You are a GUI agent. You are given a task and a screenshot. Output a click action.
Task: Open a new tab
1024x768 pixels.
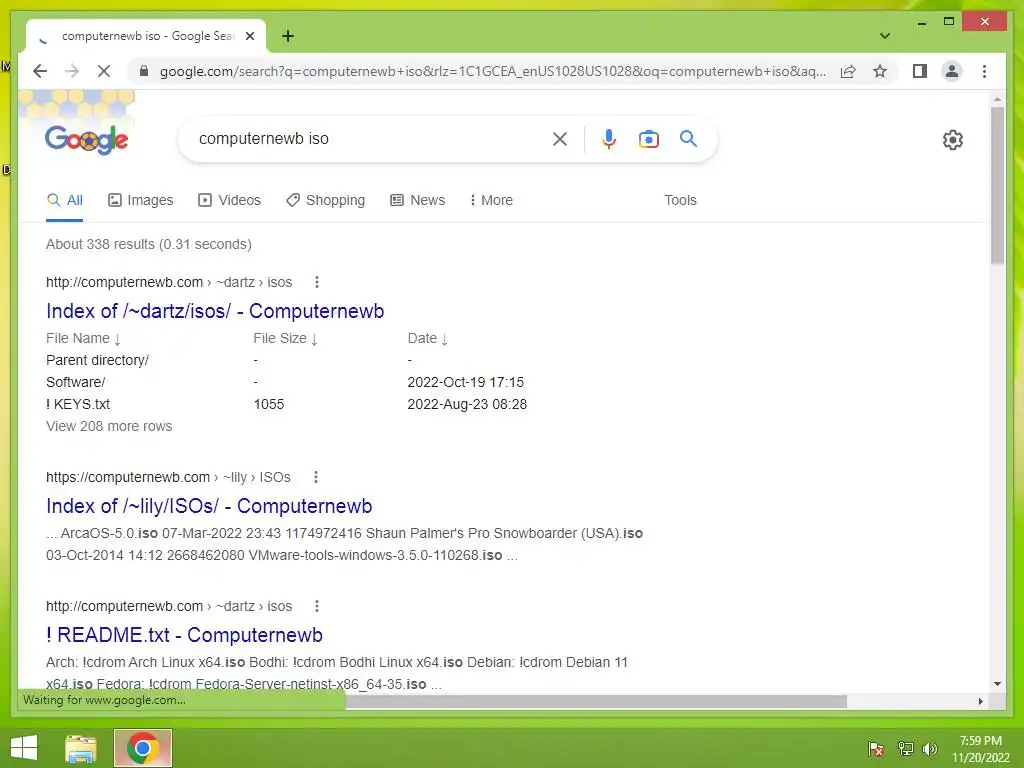287,36
